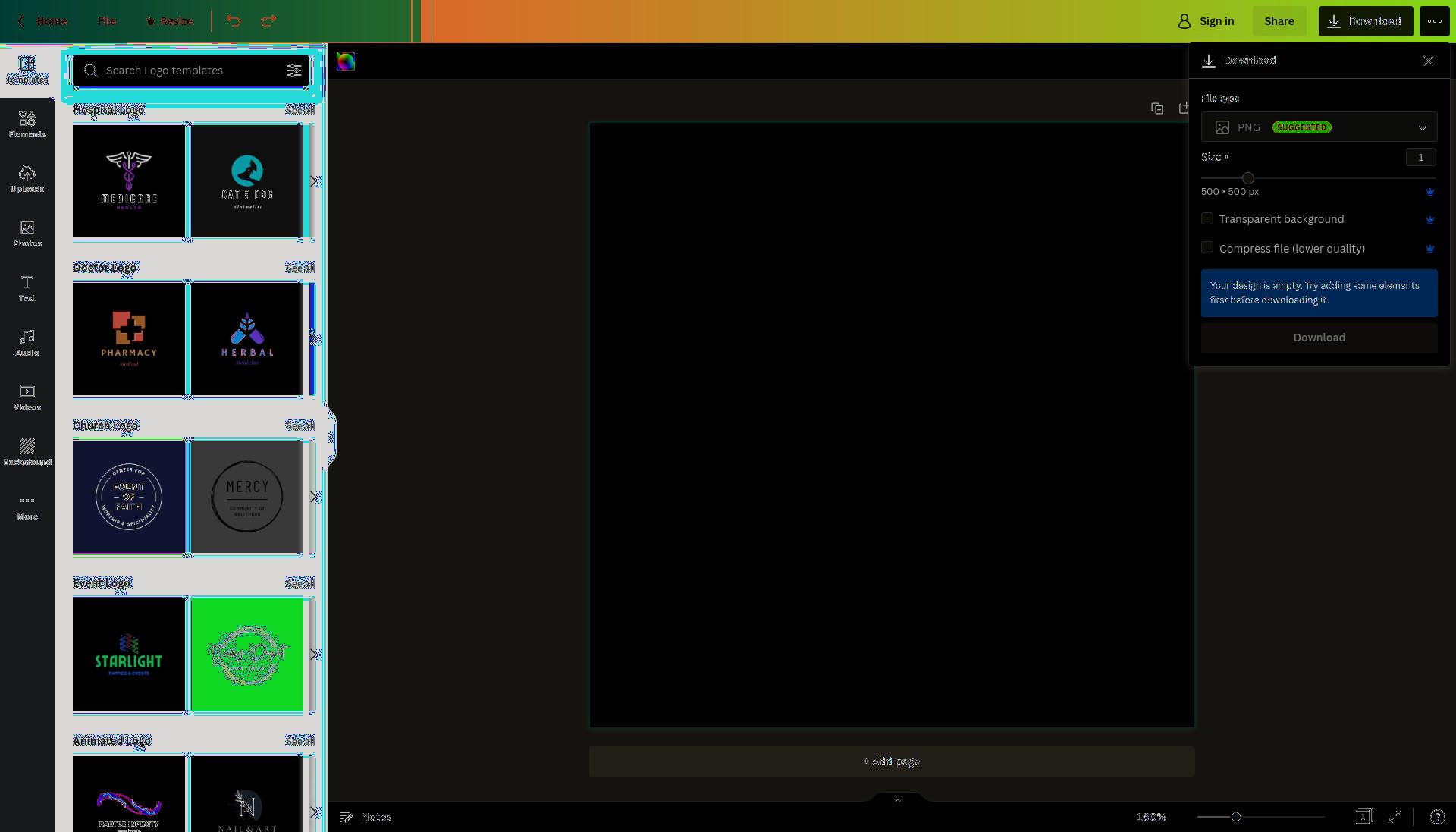Click the panel's Download button

pyautogui.click(x=1319, y=338)
